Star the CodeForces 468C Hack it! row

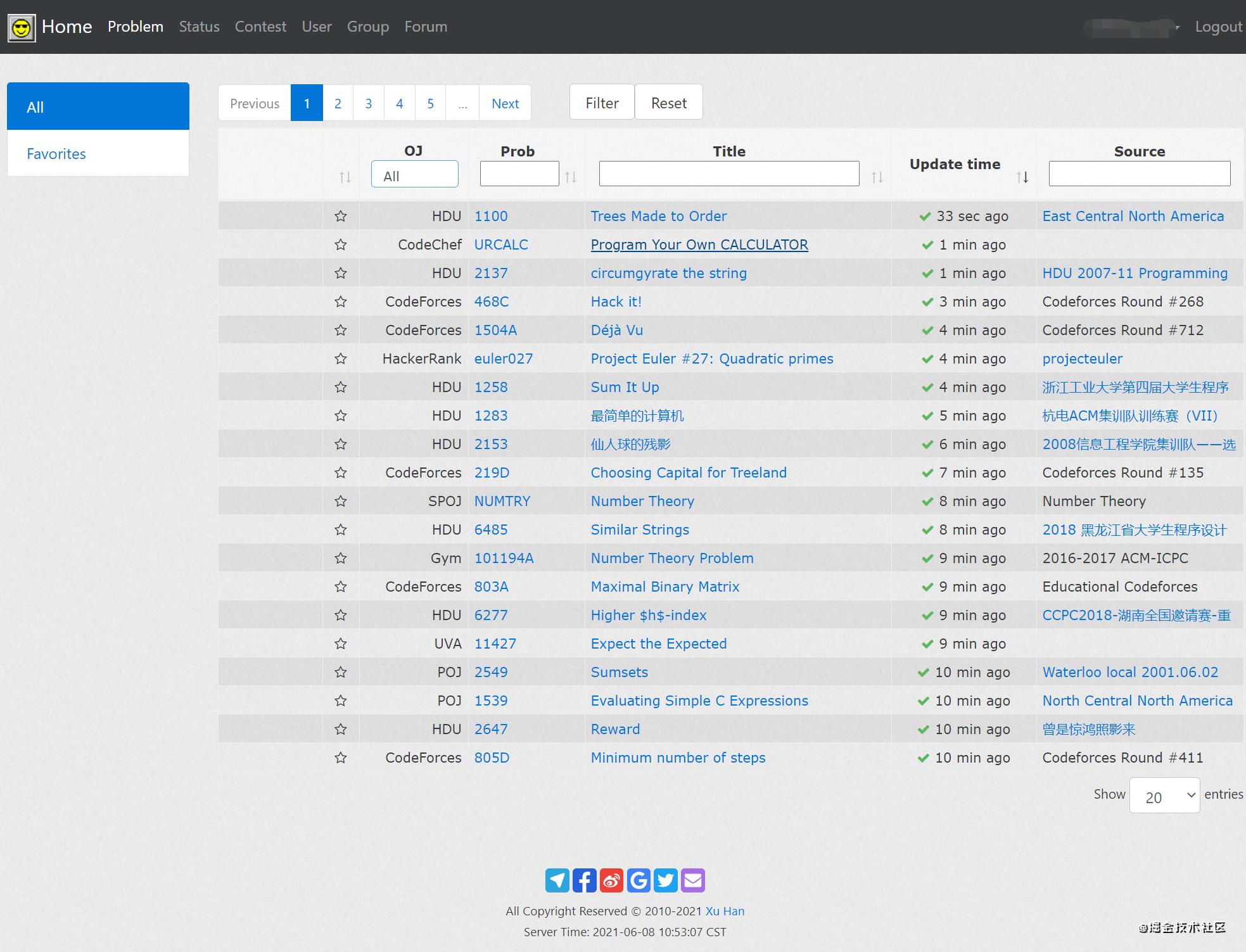(341, 301)
